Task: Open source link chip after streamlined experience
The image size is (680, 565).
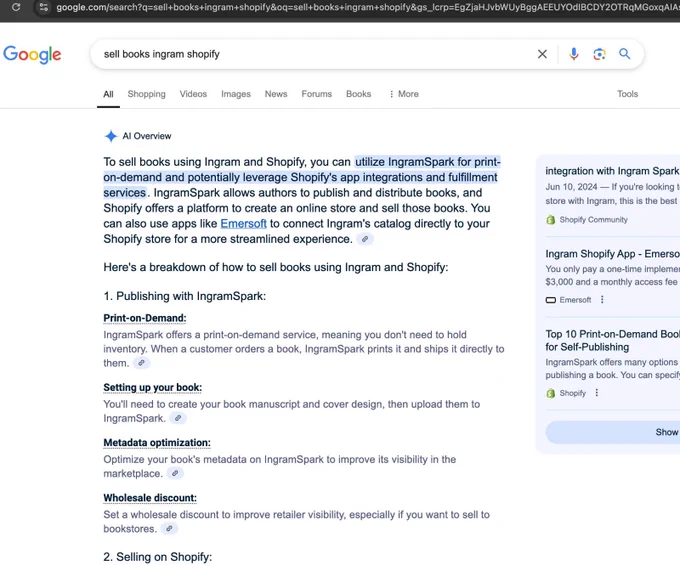Action: (365, 239)
